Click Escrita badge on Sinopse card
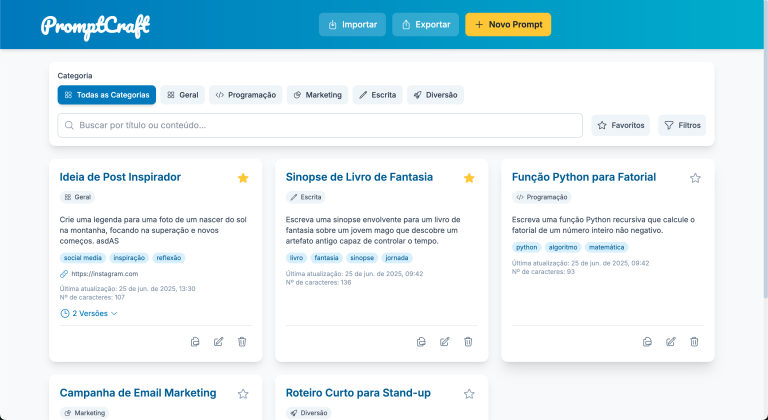768x420 pixels. 306,197
